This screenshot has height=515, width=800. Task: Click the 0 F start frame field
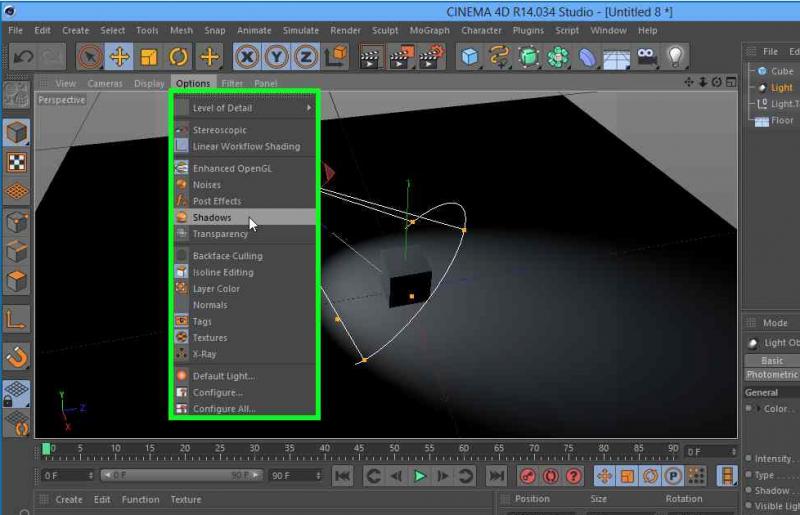(x=67, y=476)
